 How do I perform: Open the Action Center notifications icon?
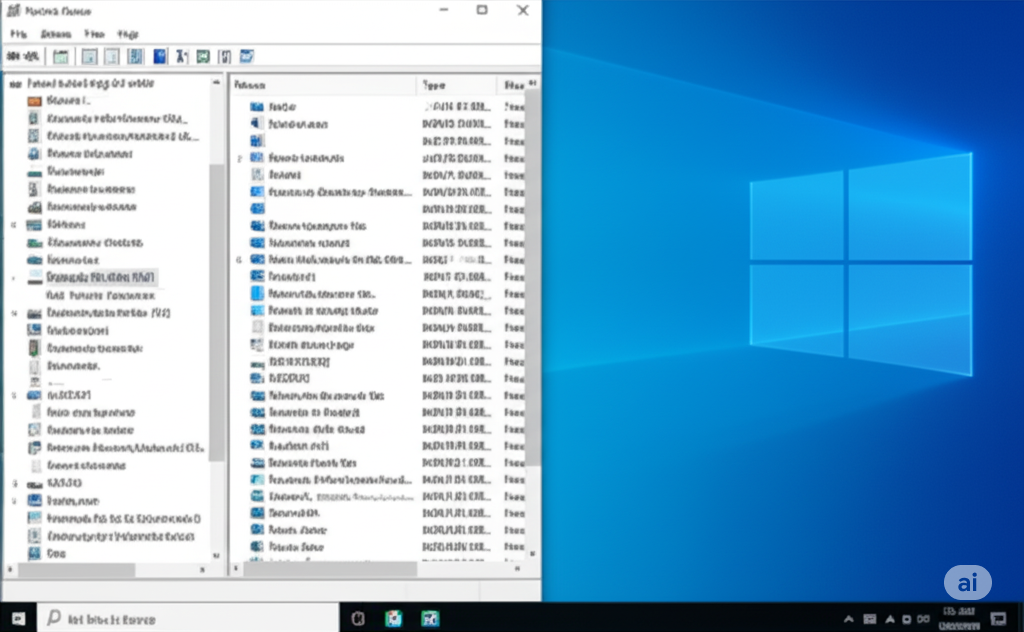tap(998, 619)
